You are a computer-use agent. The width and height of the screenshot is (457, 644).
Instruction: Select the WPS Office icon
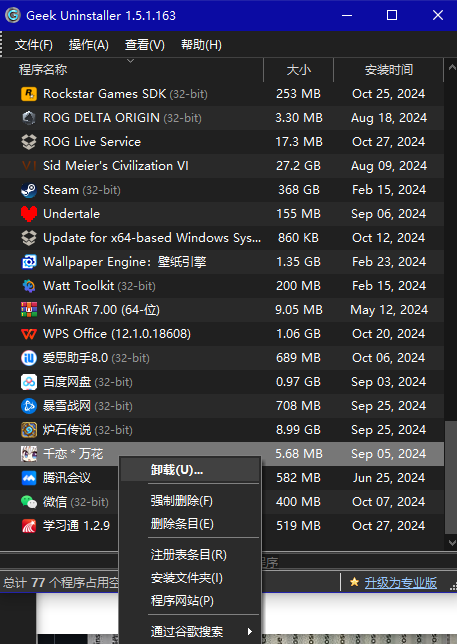point(29,334)
